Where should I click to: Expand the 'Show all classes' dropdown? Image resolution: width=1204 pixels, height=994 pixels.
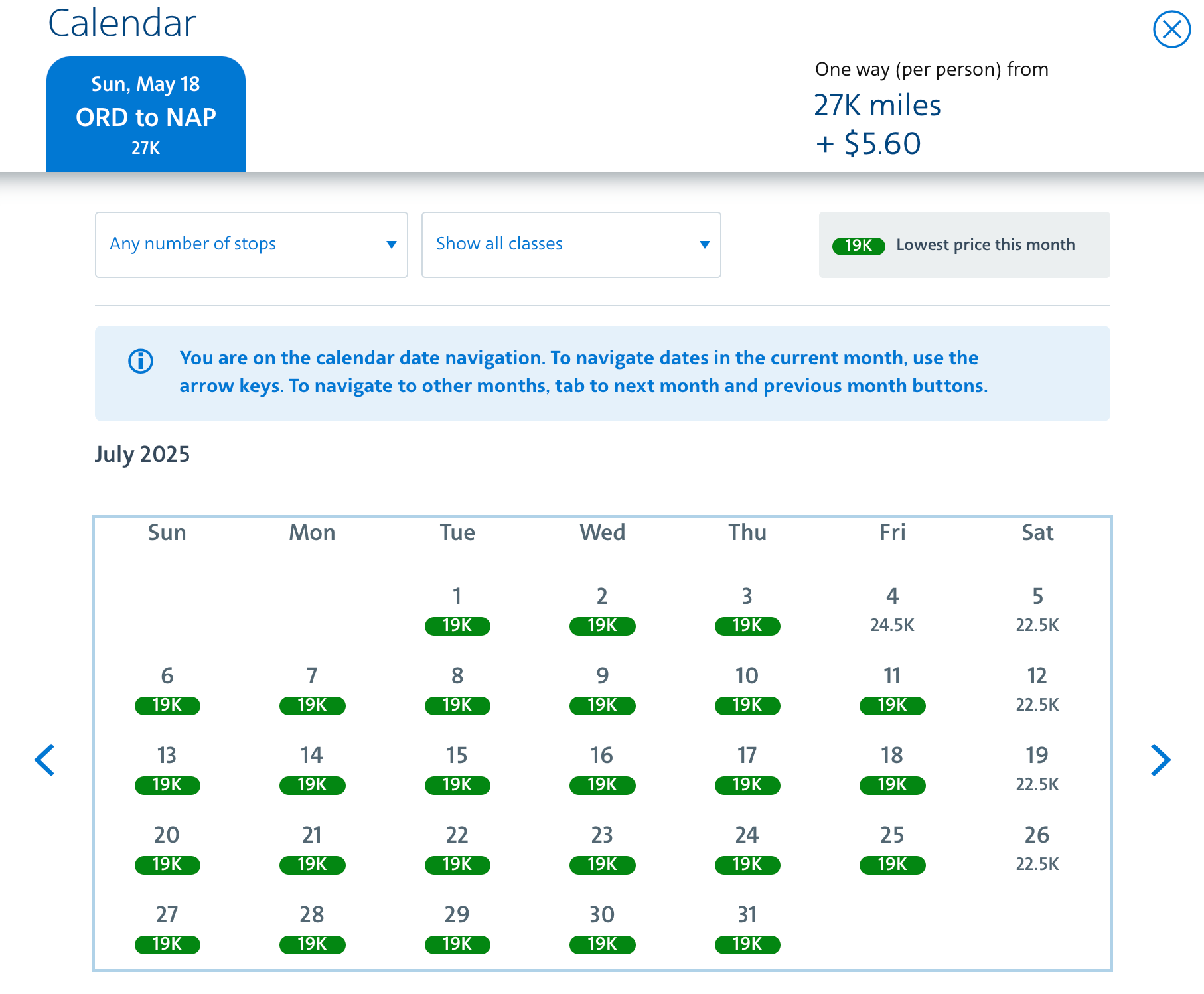coord(571,245)
